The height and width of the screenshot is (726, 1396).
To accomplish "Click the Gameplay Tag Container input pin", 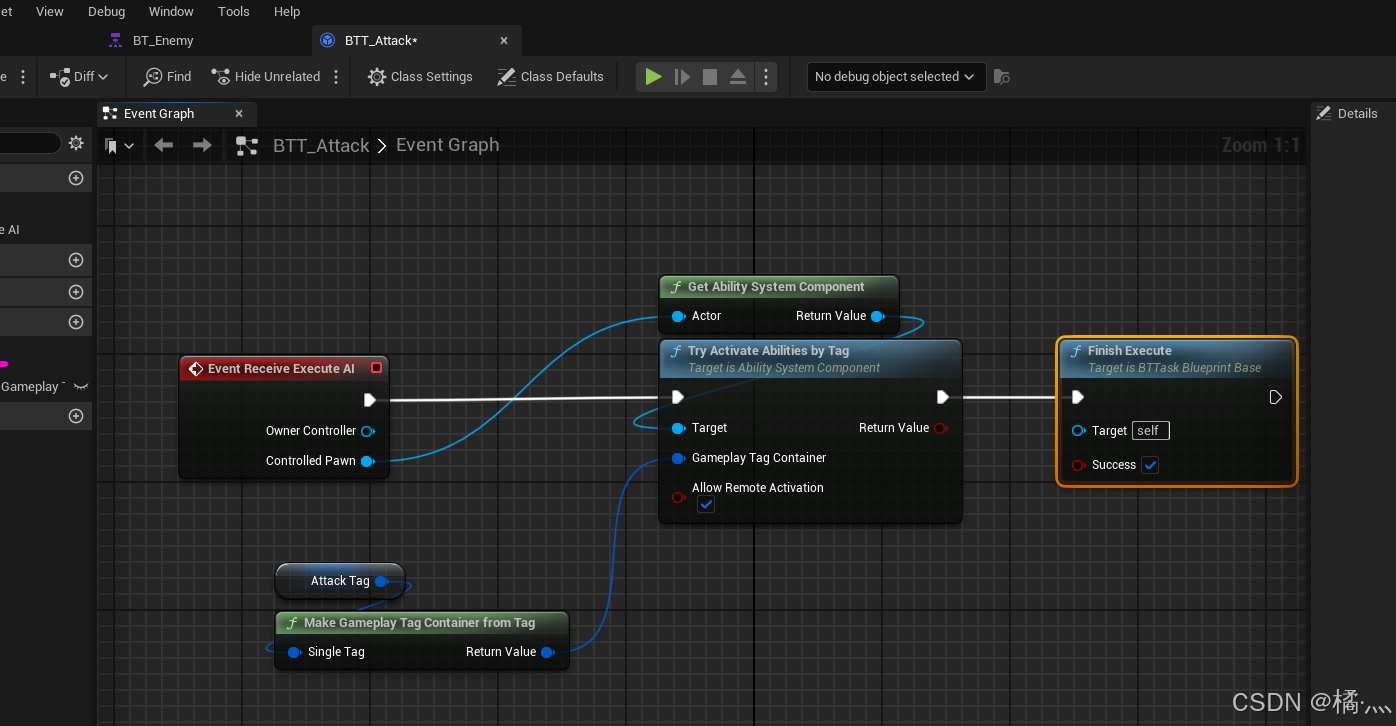I will tap(679, 458).
